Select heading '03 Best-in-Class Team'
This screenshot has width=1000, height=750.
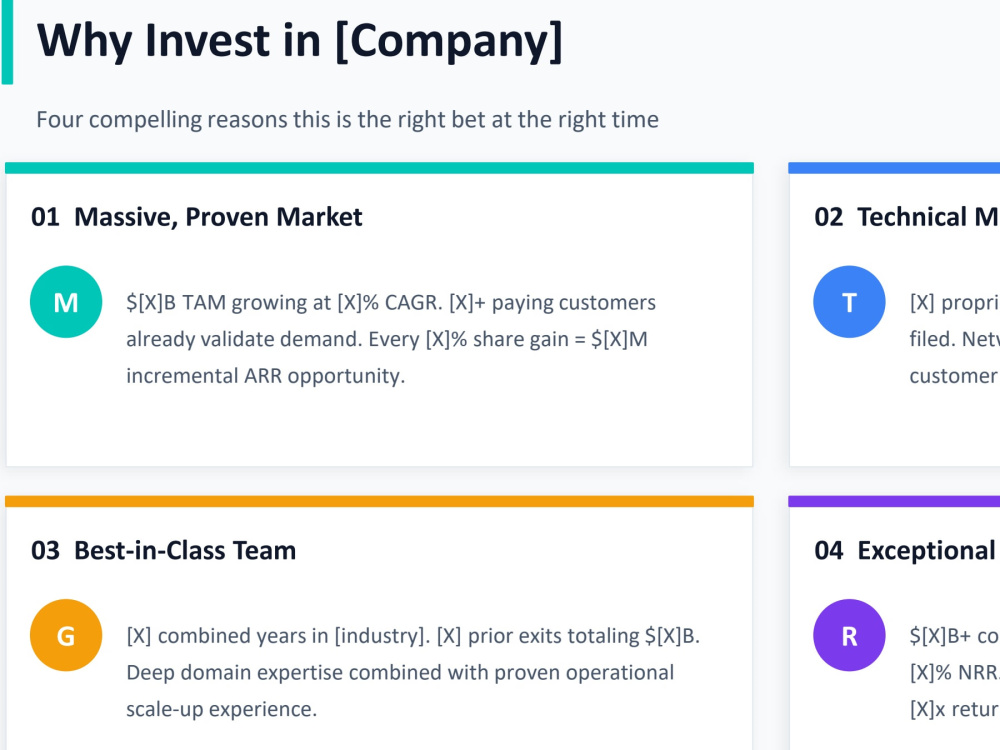coord(163,550)
